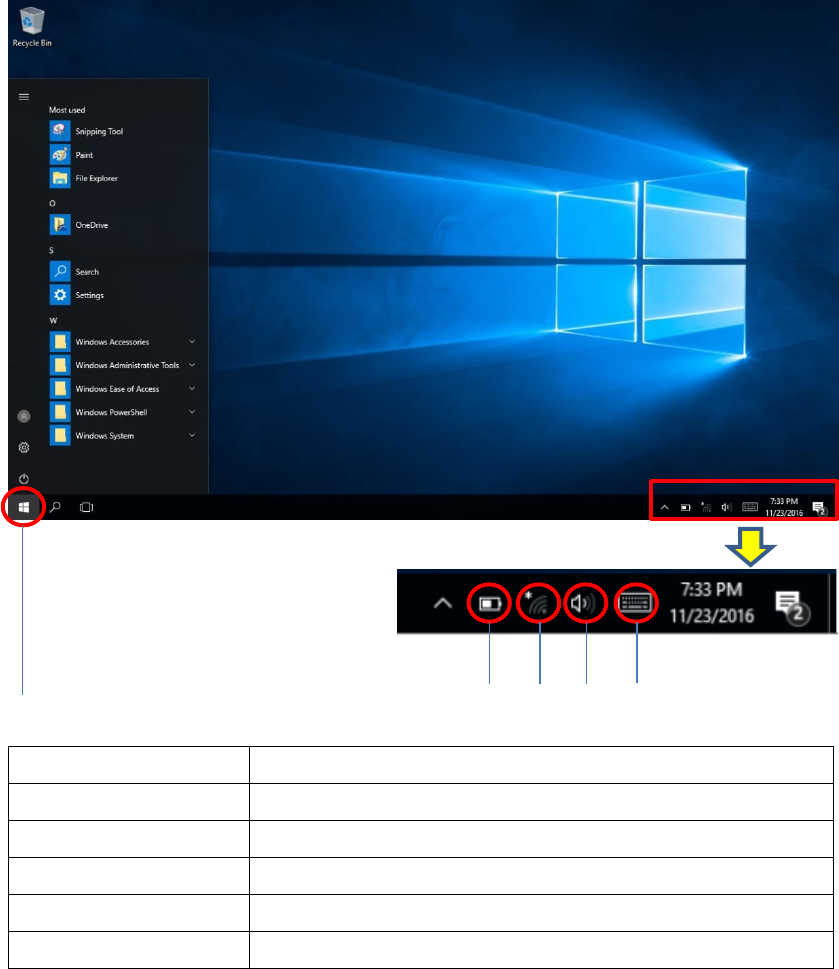Open Settings from the app list
The width and height of the screenshot is (839, 969).
77,295
